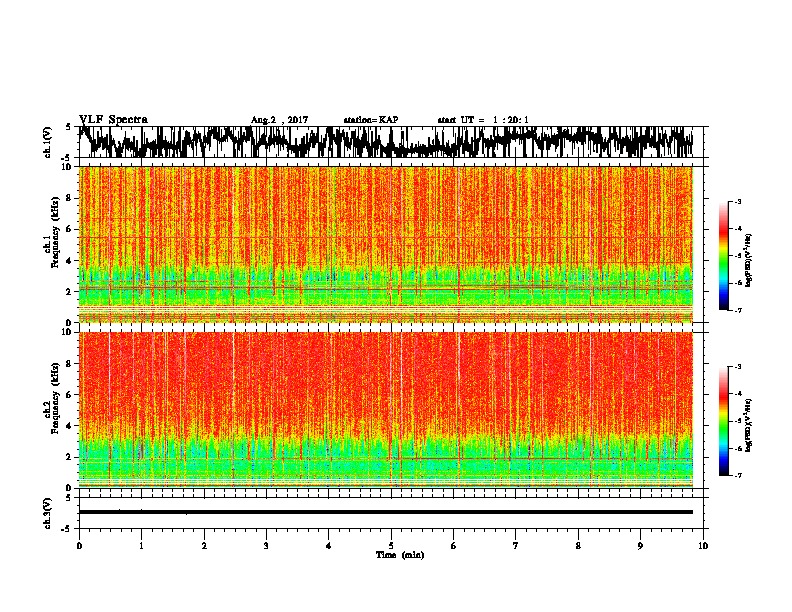The width and height of the screenshot is (792, 612).
Task: Select the date text "Aug.2 , 2017"
Action: coord(279,120)
